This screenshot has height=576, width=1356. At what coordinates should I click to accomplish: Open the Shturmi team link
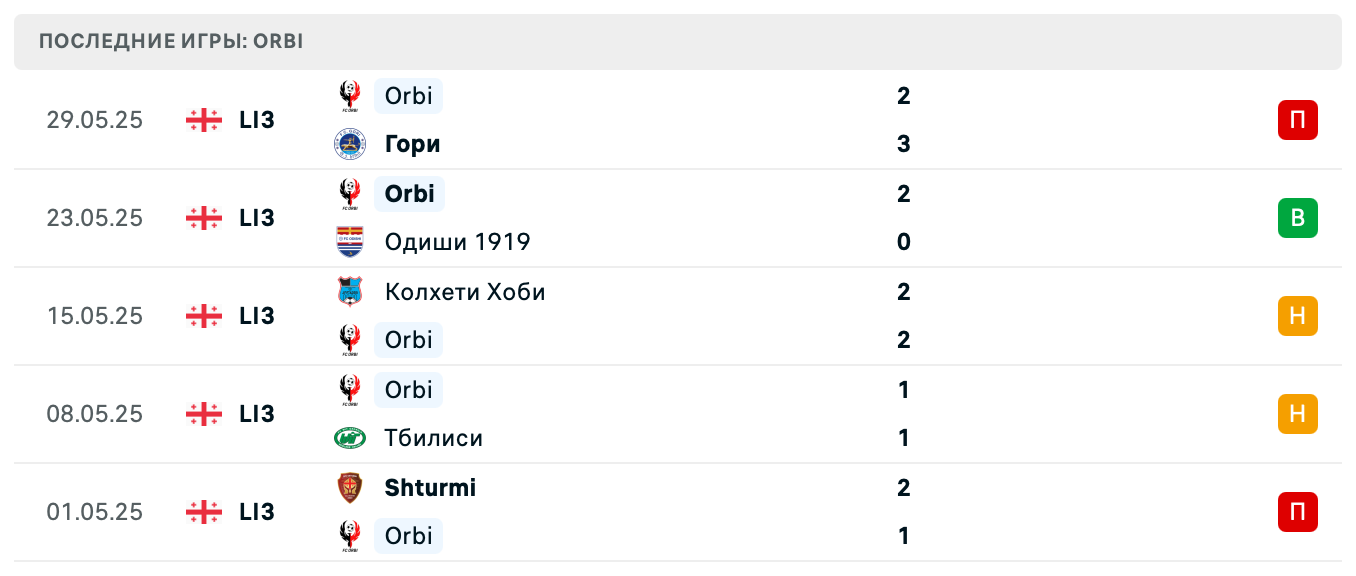point(430,488)
